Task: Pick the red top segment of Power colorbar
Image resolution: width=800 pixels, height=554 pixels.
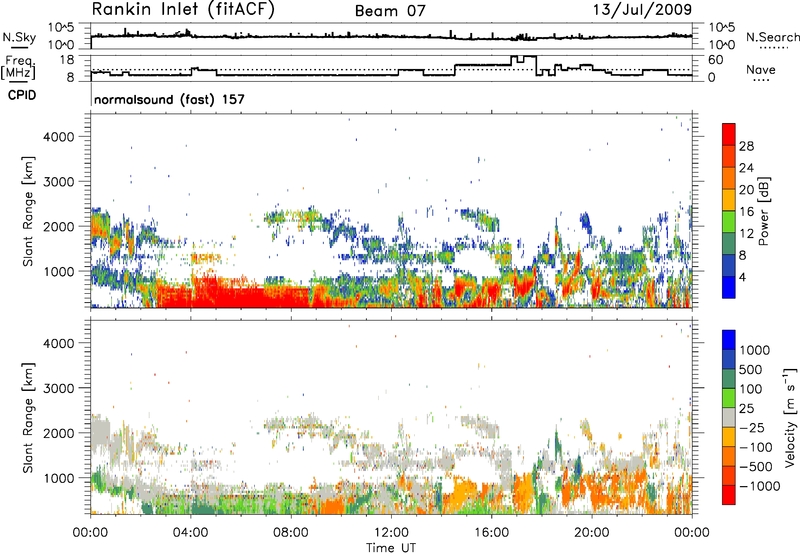Action: tap(729, 135)
